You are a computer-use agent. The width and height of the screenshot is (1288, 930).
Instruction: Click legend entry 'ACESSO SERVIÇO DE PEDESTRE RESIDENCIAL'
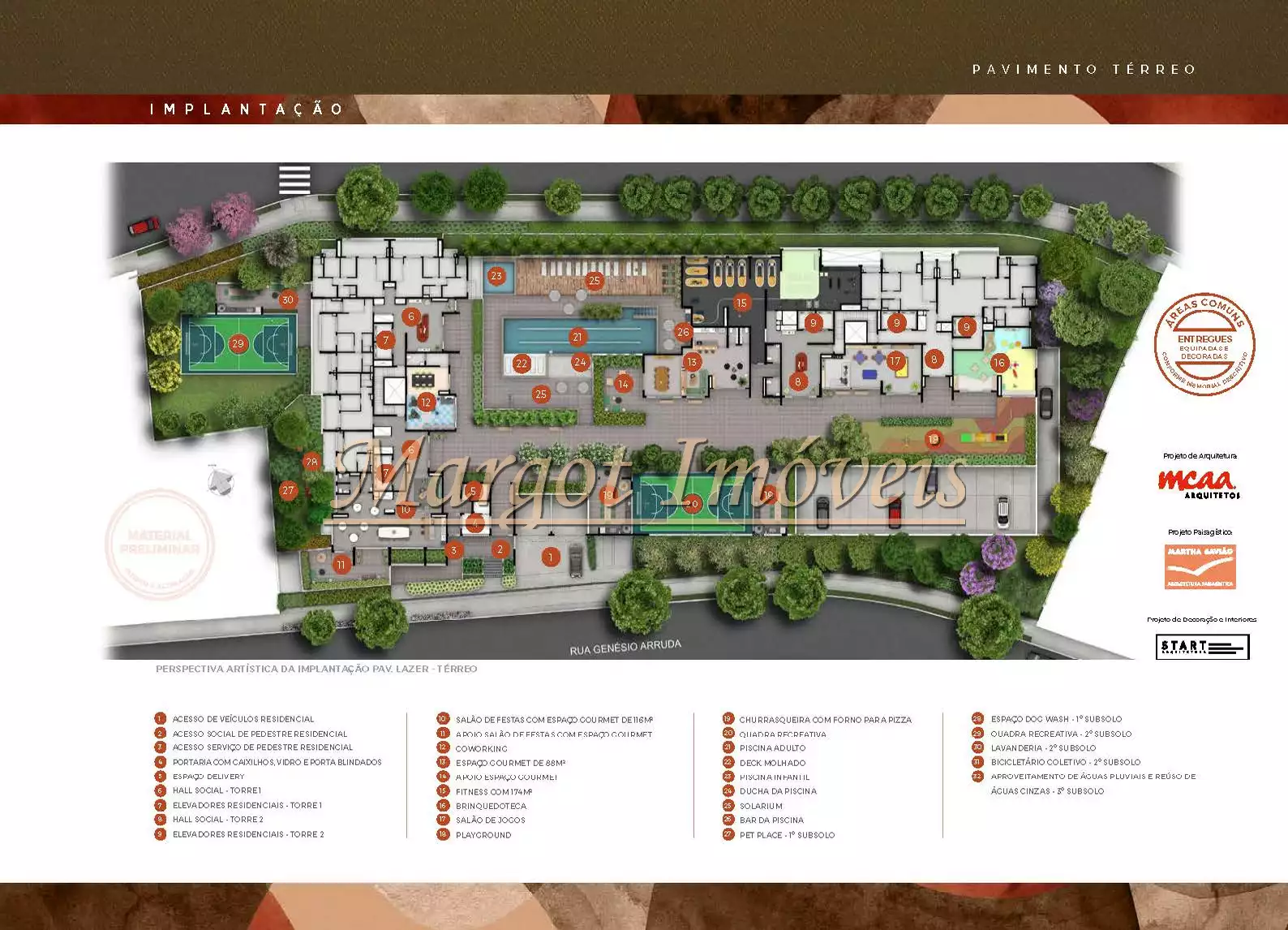263,747
